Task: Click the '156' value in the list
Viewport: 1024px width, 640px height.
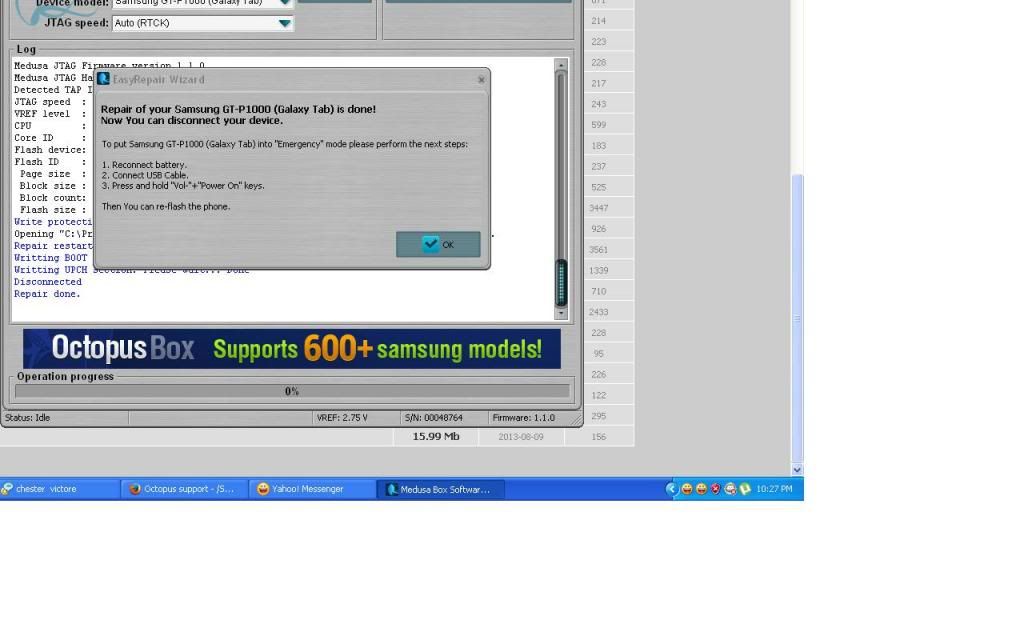Action: click(598, 437)
